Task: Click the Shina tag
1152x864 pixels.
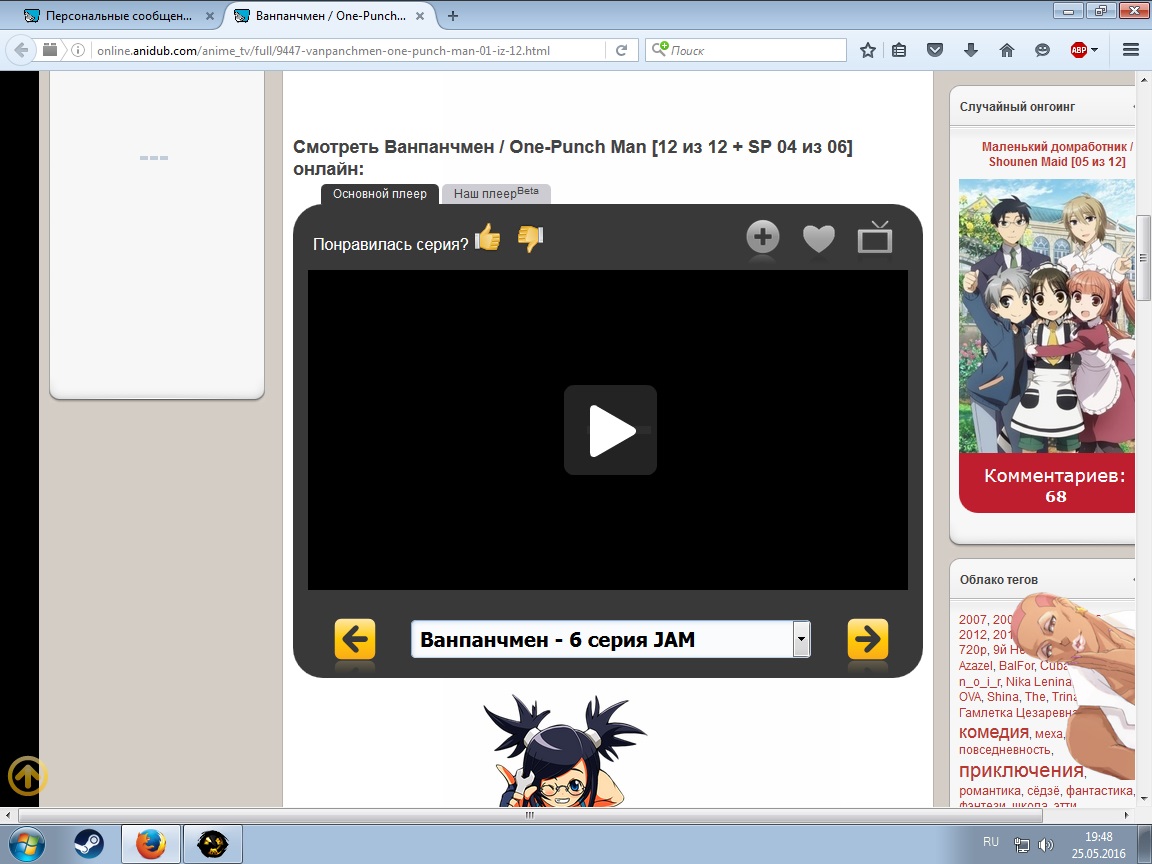Action: pos(1003,696)
